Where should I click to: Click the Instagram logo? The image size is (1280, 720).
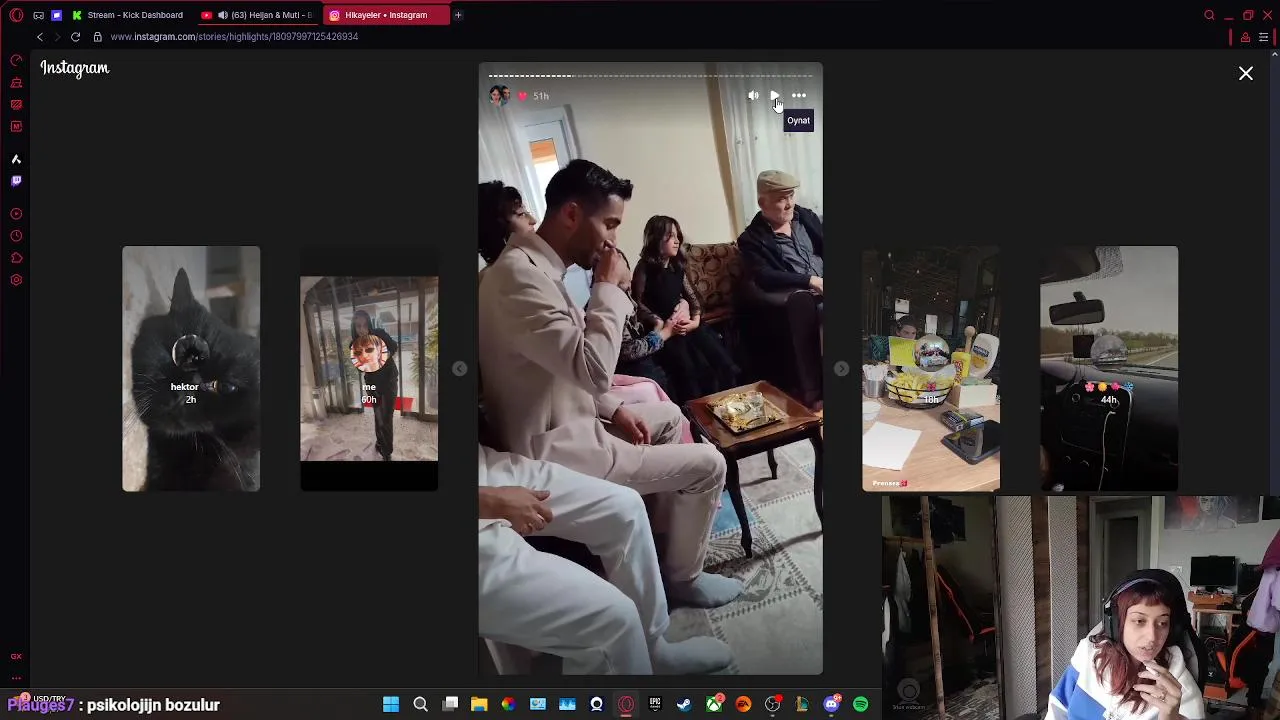tap(75, 68)
